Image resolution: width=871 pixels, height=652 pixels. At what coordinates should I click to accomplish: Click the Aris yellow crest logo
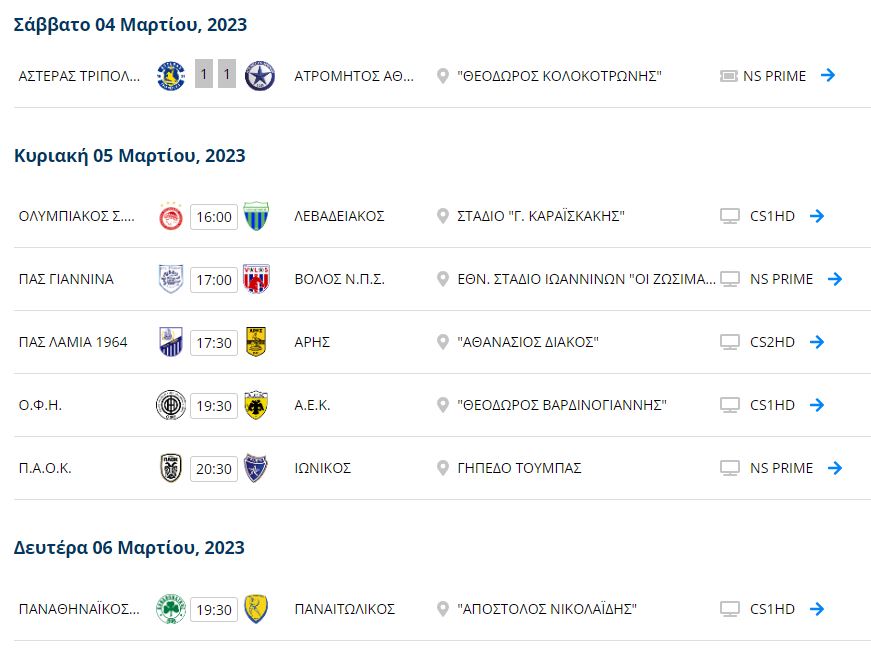pyautogui.click(x=256, y=342)
